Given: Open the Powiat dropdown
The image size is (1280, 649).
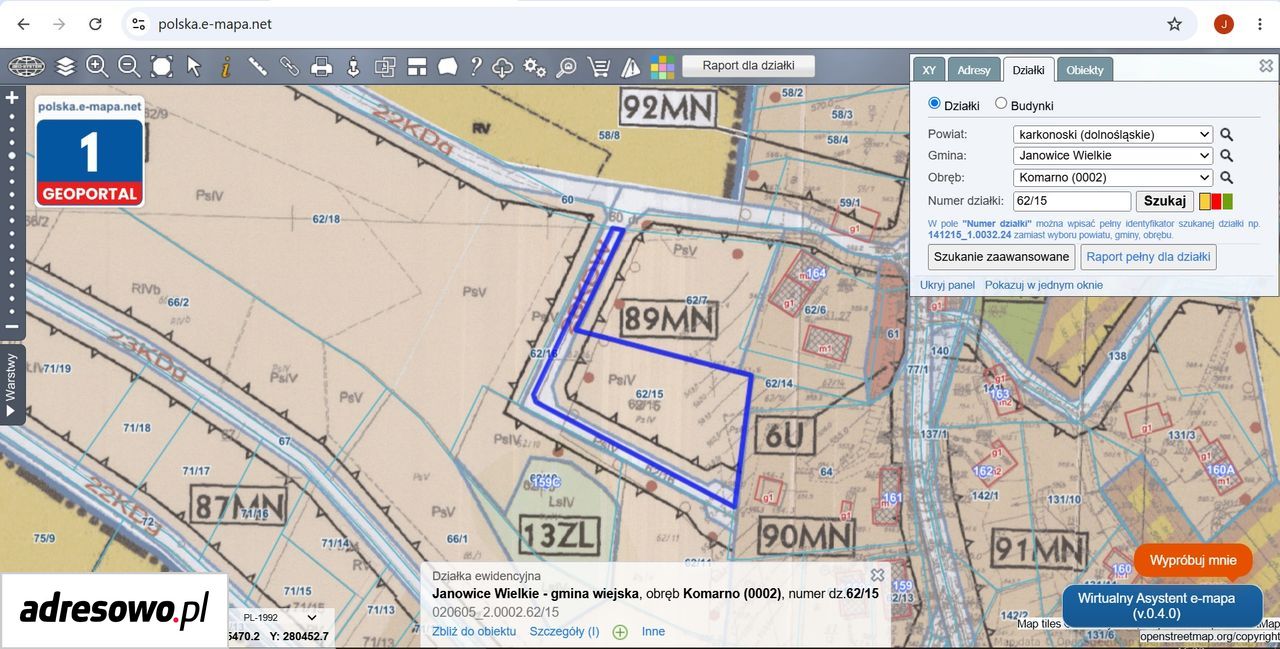Looking at the screenshot, I should (1113, 134).
